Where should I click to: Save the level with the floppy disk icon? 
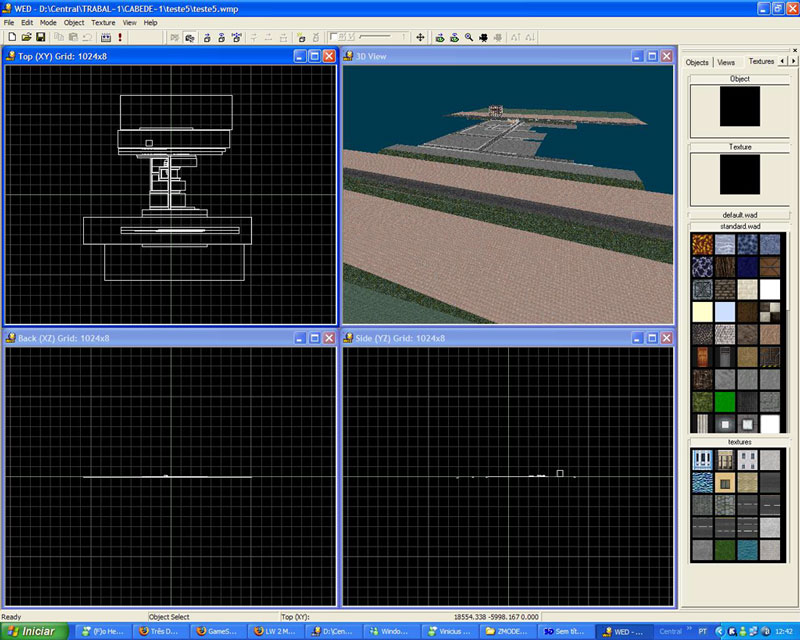[40, 37]
